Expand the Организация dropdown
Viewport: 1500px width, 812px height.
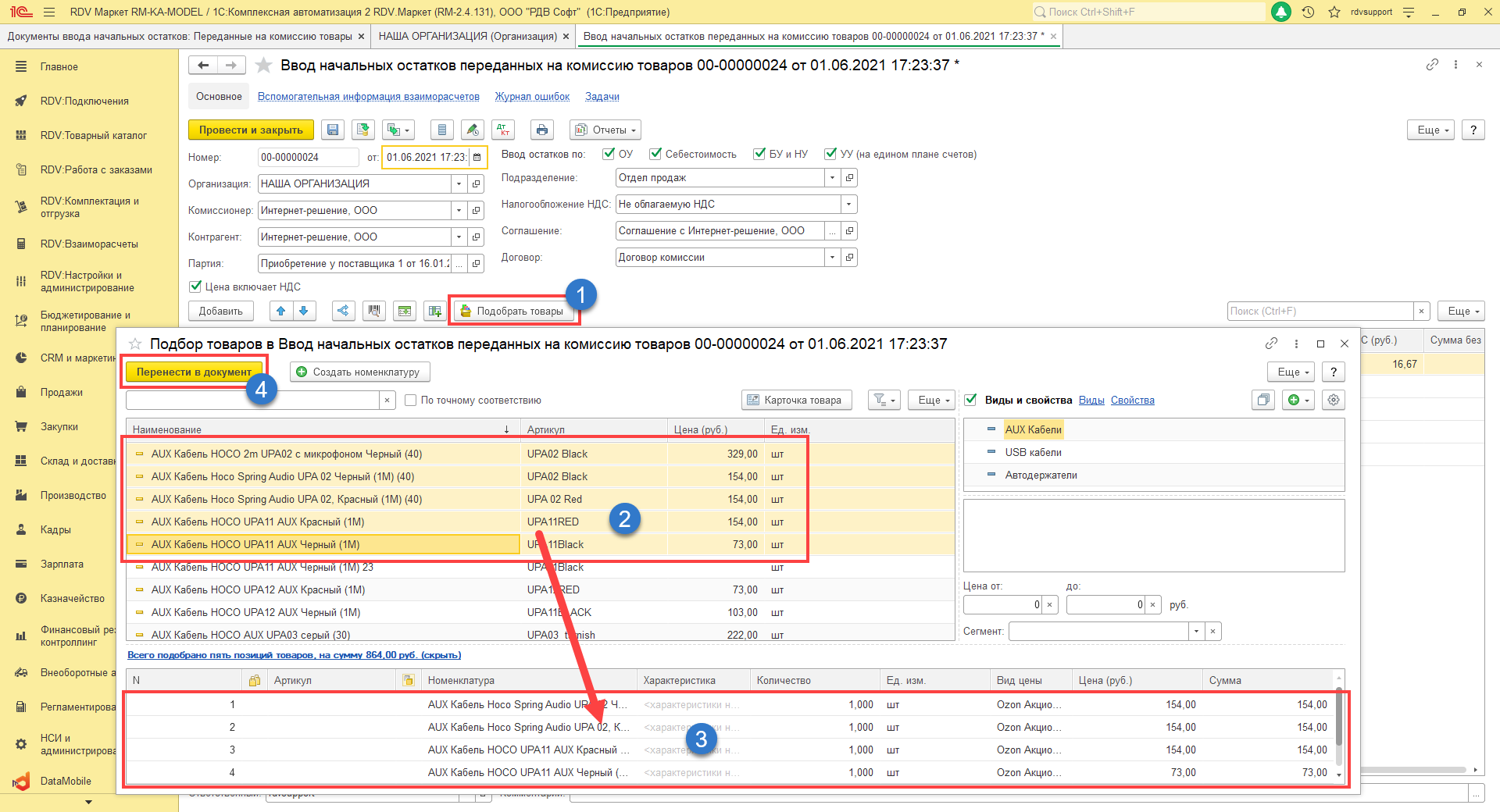459,184
